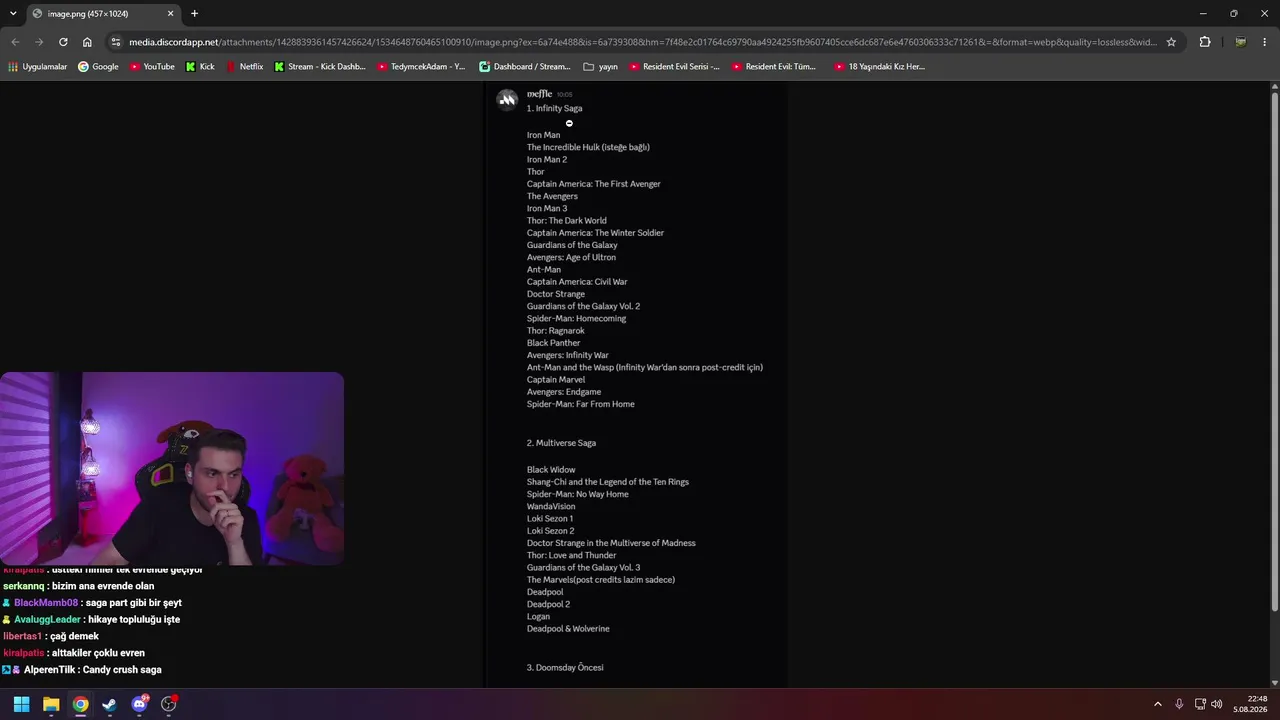Close the image.png tab
1280x720 pixels.
[171, 14]
